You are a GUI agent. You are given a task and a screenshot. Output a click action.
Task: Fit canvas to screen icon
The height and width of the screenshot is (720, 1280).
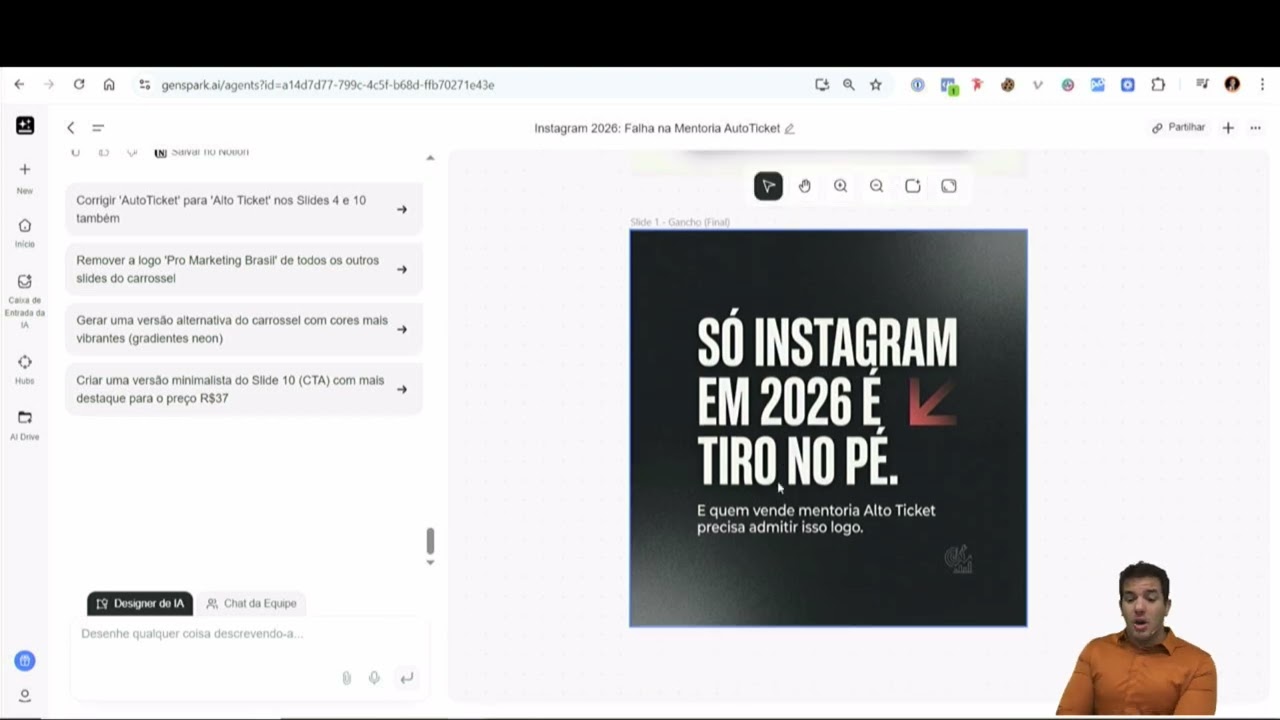pyautogui.click(x=949, y=186)
